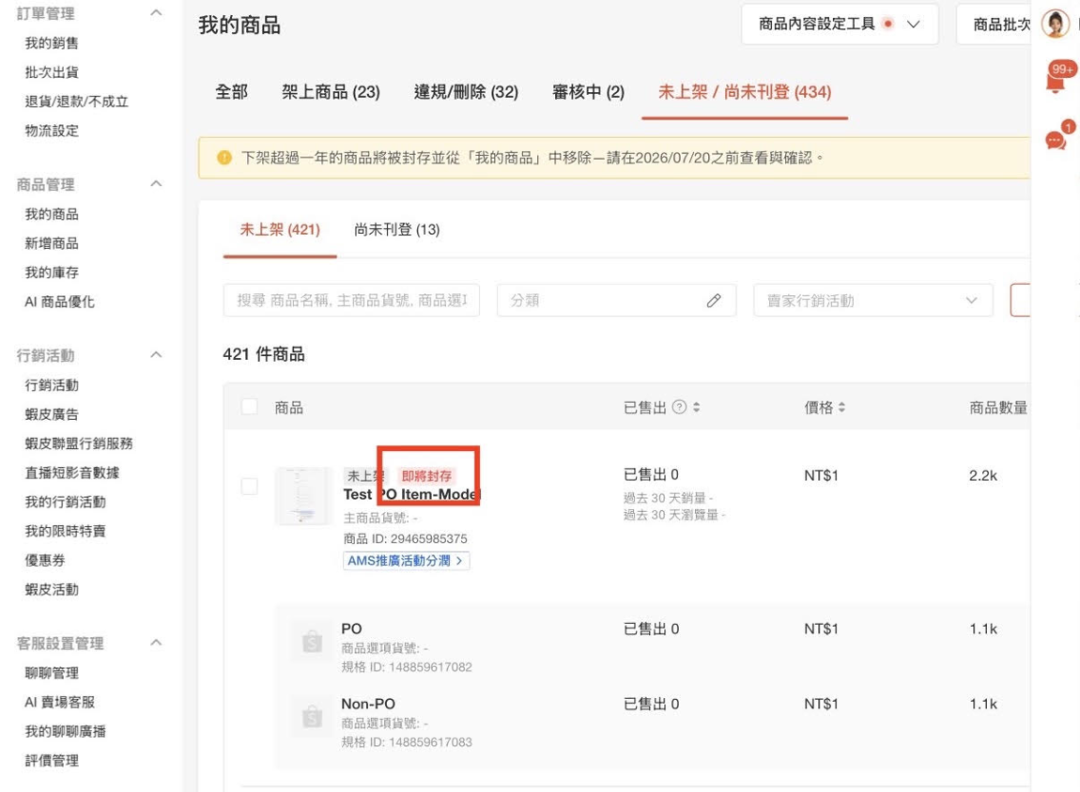Sort by sold count arrows
1080x792 pixels.
pos(696,407)
